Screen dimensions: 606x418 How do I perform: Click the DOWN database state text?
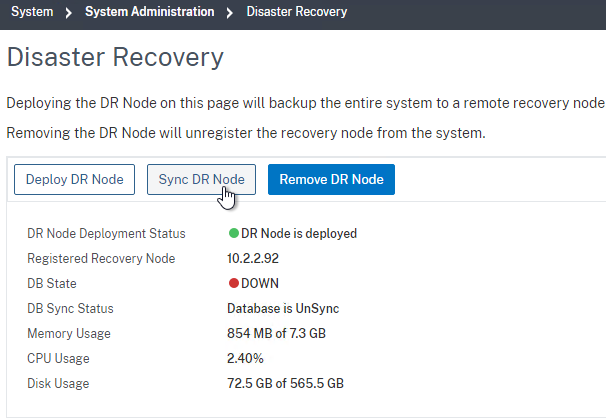tap(260, 283)
